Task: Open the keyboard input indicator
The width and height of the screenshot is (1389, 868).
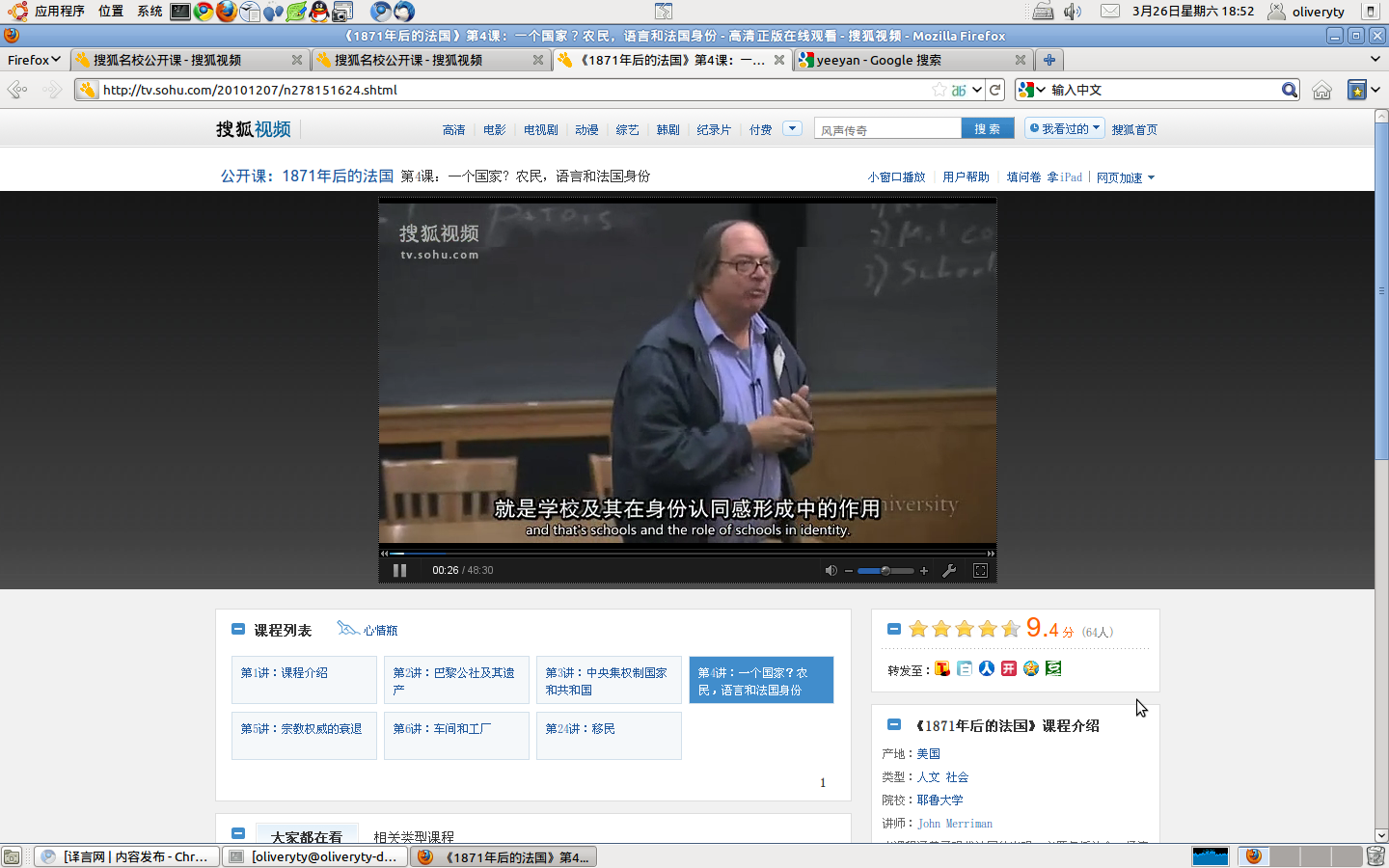Action: coord(1042,12)
